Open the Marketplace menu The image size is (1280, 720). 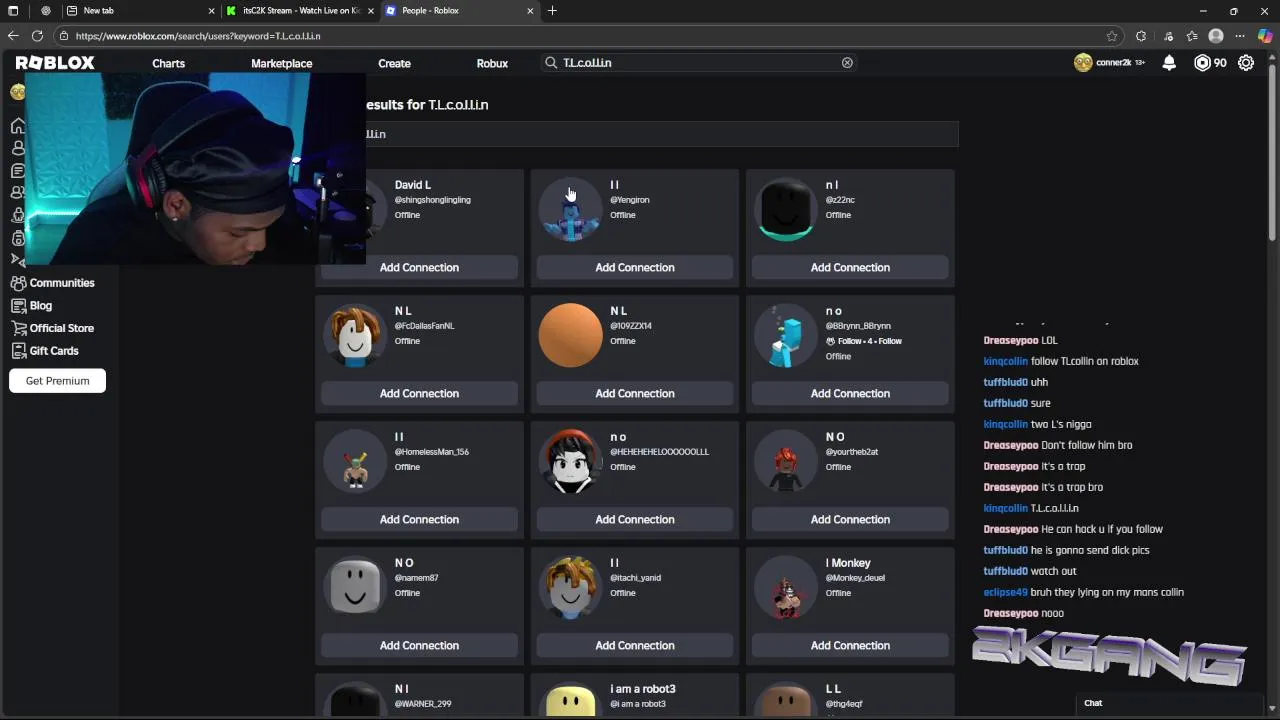point(281,63)
